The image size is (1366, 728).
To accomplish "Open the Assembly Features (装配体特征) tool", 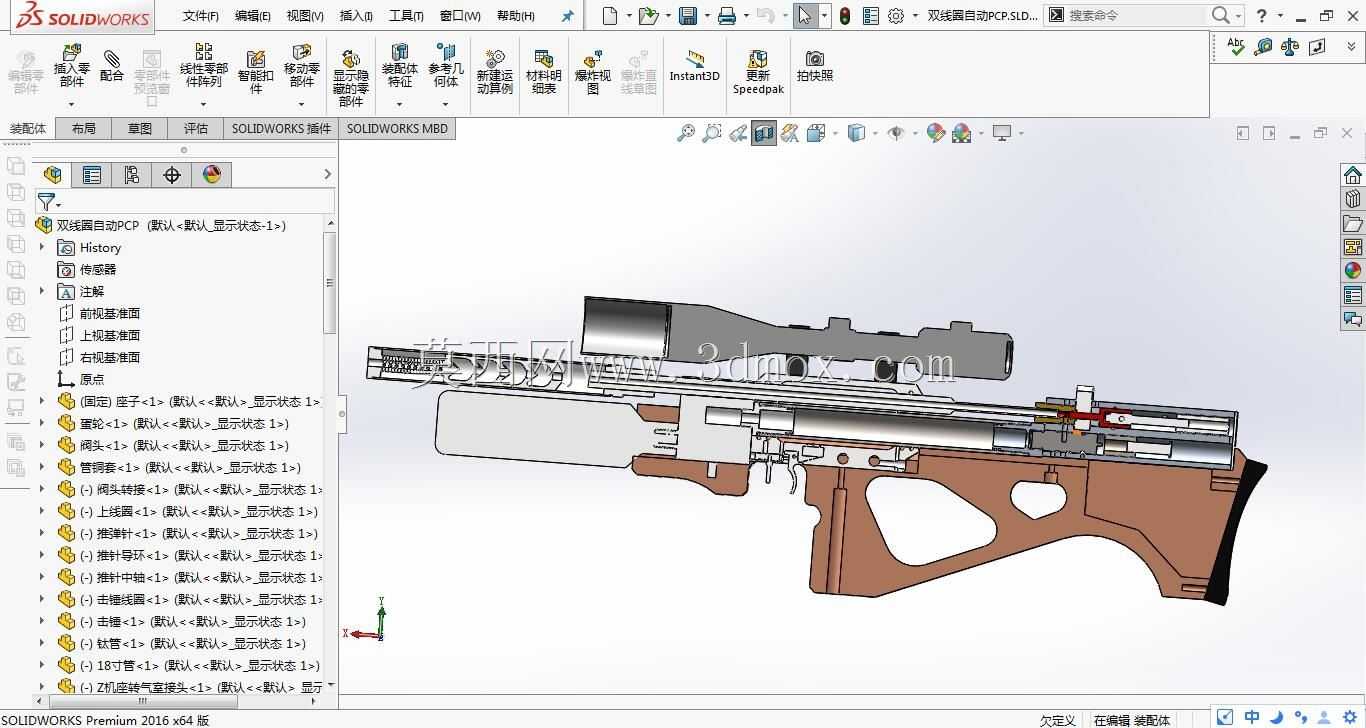I will click(x=399, y=65).
